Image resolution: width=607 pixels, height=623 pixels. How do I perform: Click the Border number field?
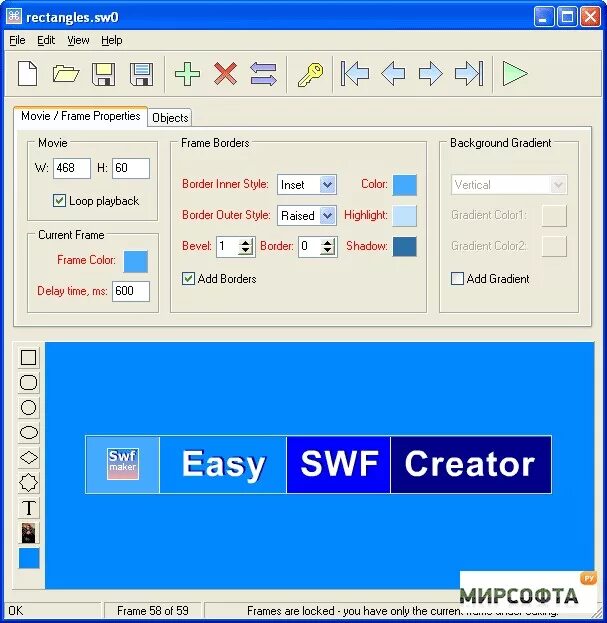[x=310, y=246]
